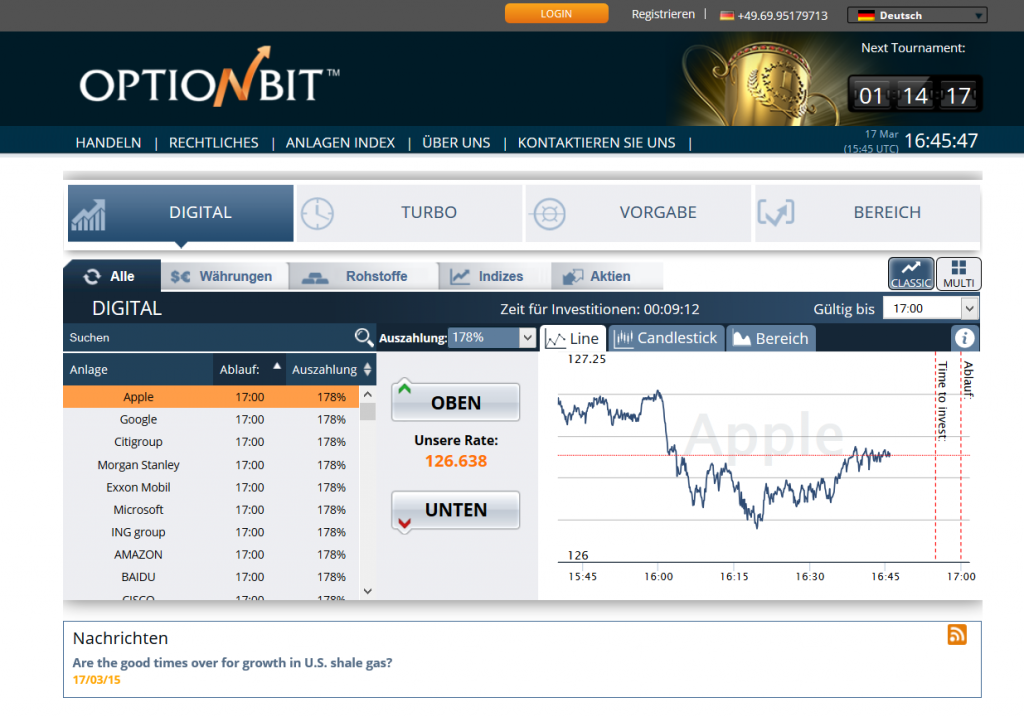Click the Unsere Rate value 126.638

(x=456, y=461)
